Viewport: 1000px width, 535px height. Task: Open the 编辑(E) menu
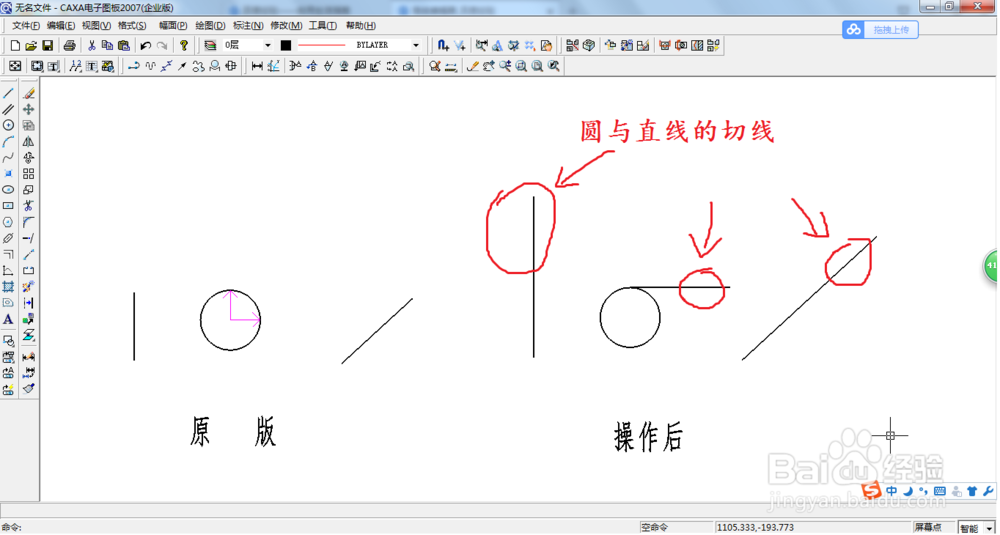61,26
